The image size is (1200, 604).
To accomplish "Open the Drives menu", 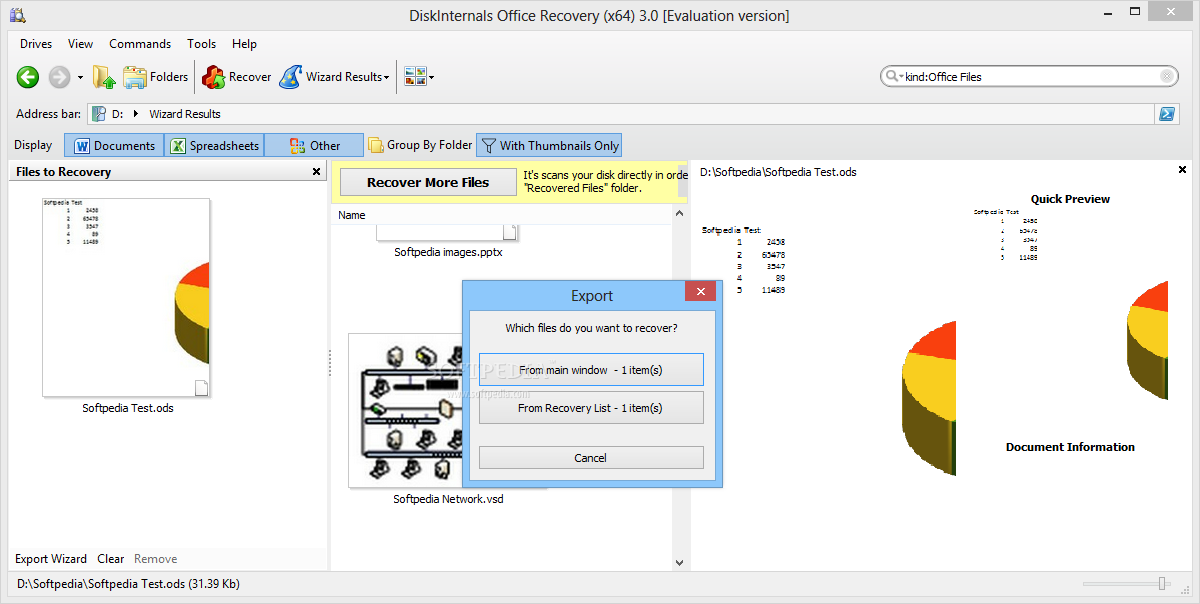I will (x=36, y=44).
